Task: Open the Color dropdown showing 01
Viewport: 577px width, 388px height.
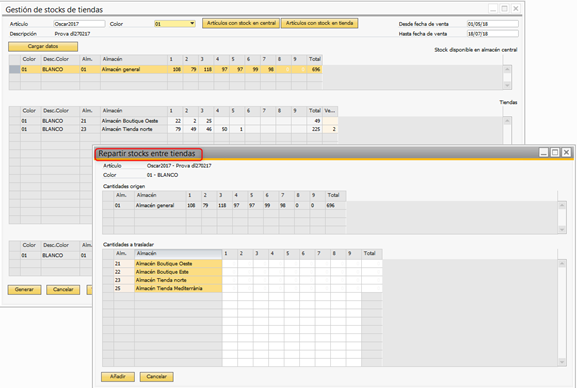Action: pos(174,24)
